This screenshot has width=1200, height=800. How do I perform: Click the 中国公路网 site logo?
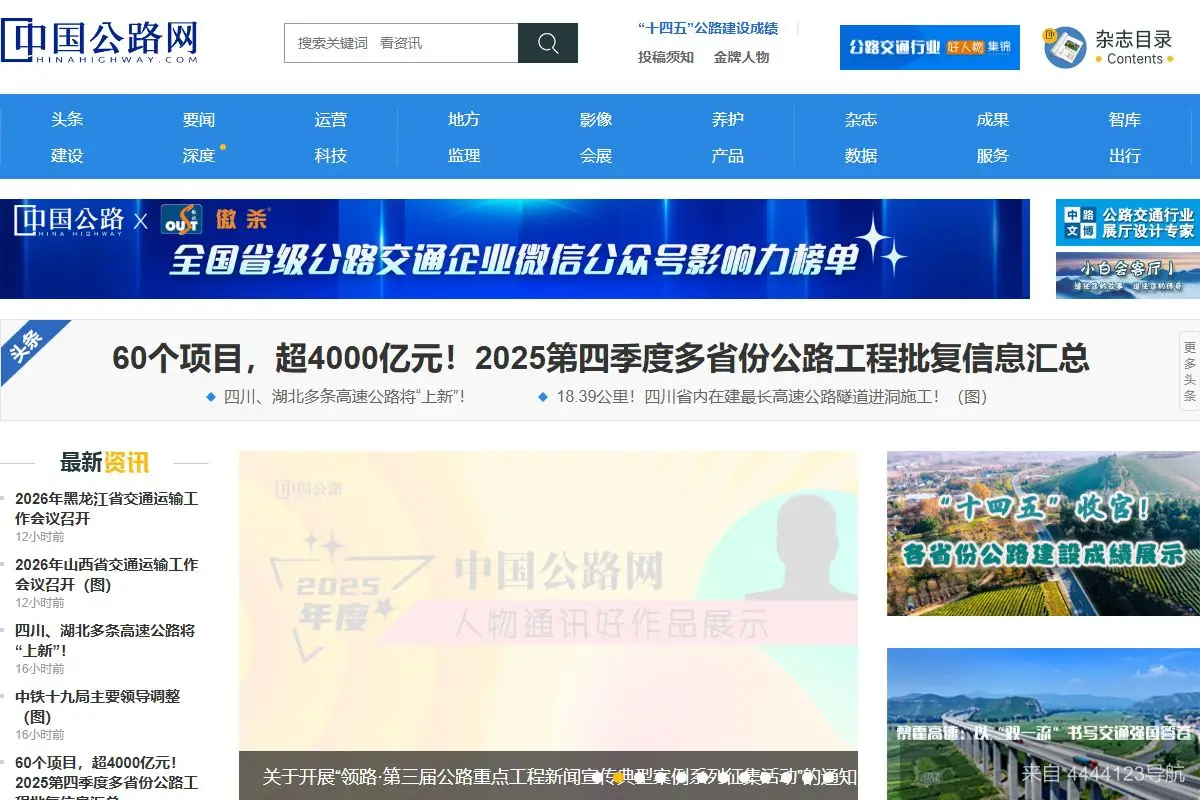[100, 40]
